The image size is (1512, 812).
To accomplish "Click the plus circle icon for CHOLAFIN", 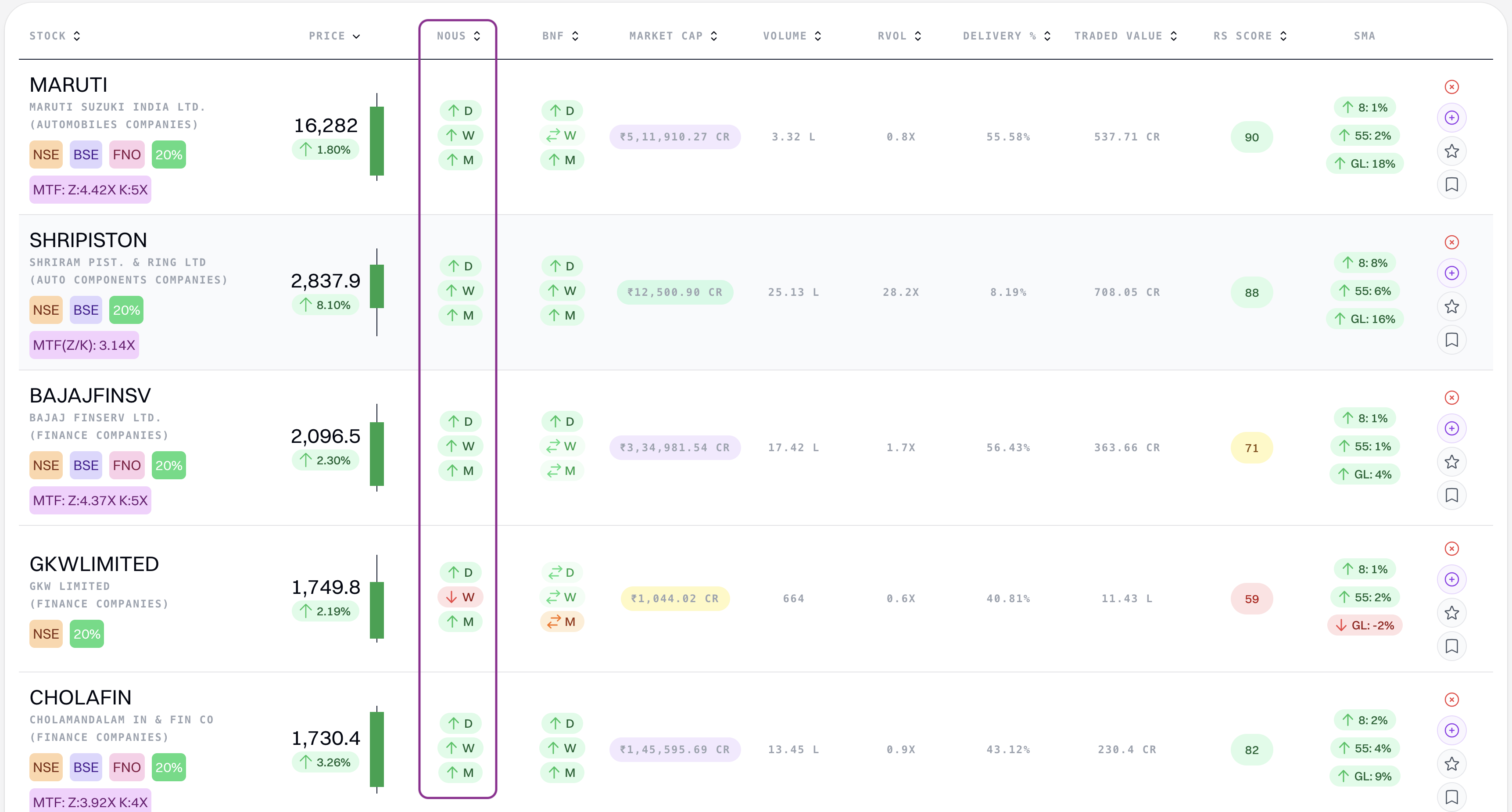I will [1451, 730].
